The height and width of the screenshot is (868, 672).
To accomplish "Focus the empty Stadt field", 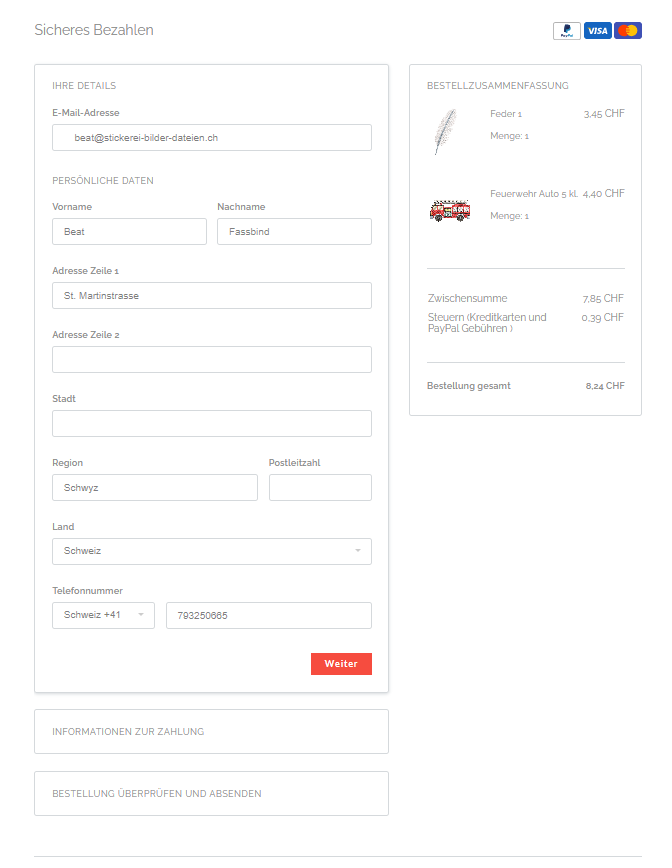I will (211, 423).
